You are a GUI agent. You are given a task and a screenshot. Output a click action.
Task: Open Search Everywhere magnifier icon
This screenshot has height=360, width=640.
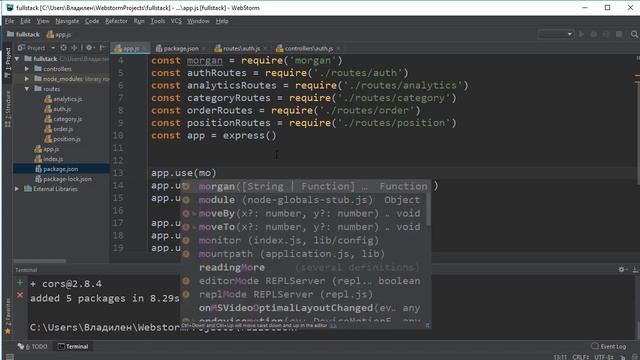click(634, 34)
